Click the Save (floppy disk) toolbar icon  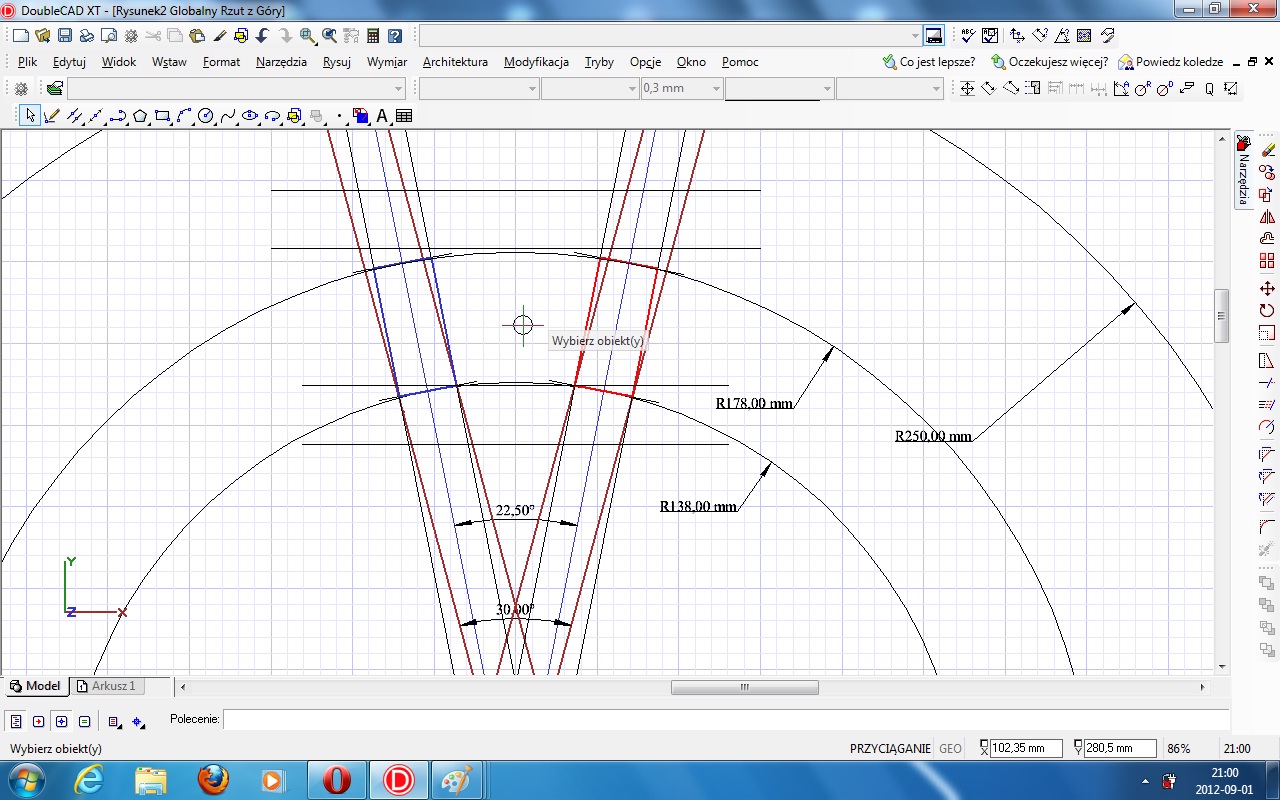click(x=64, y=36)
